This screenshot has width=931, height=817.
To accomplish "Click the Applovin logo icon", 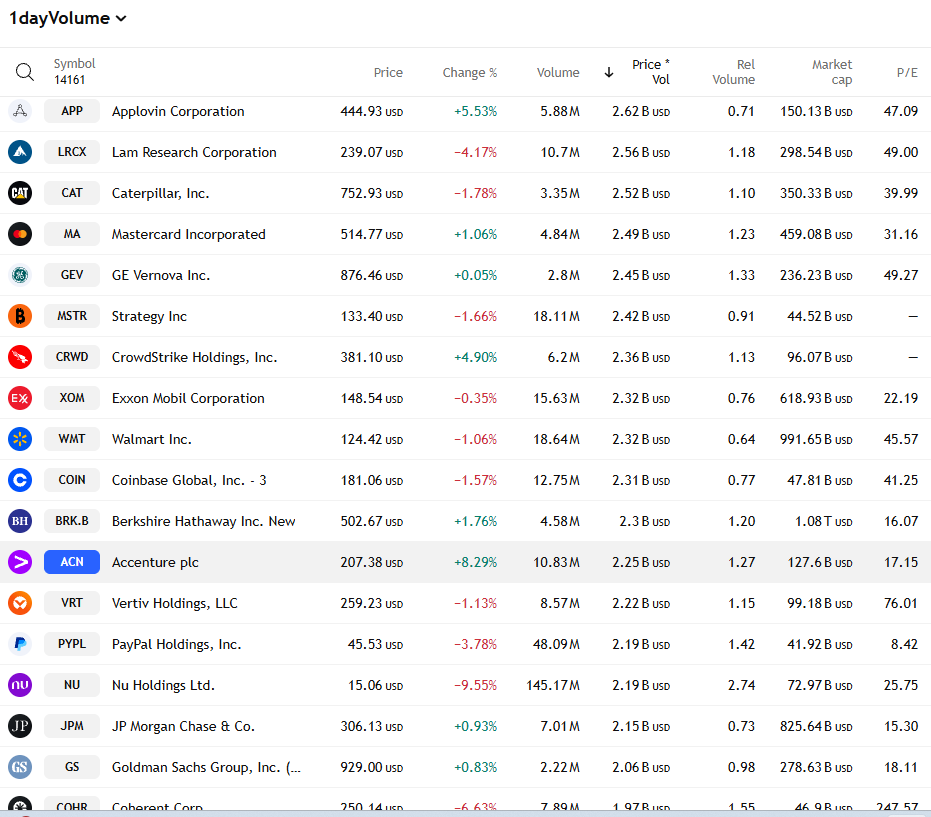I will tap(20, 111).
